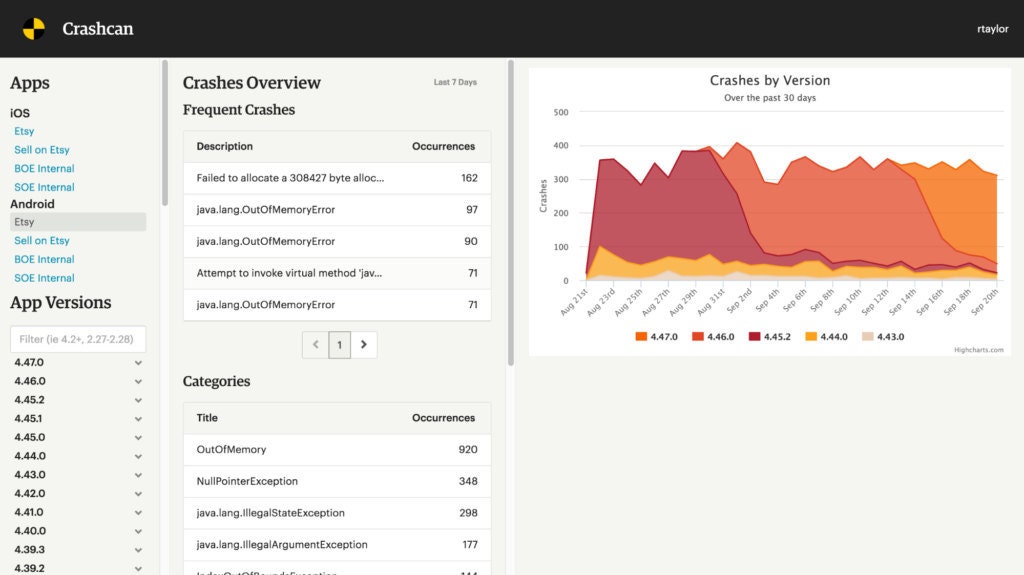
Task: Open BOE Internal under Android
Action: point(44,259)
